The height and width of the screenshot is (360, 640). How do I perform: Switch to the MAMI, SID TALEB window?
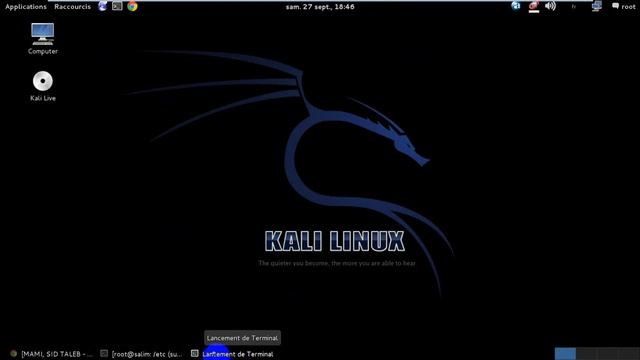[x=52, y=354]
